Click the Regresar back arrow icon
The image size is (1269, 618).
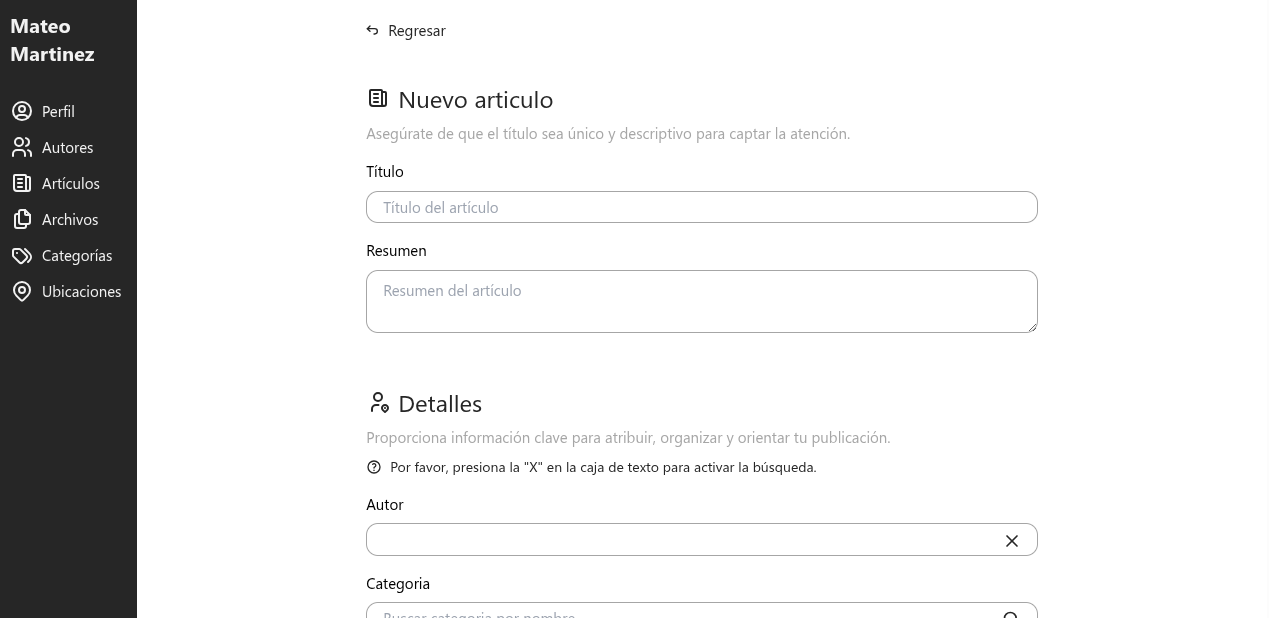(x=373, y=31)
